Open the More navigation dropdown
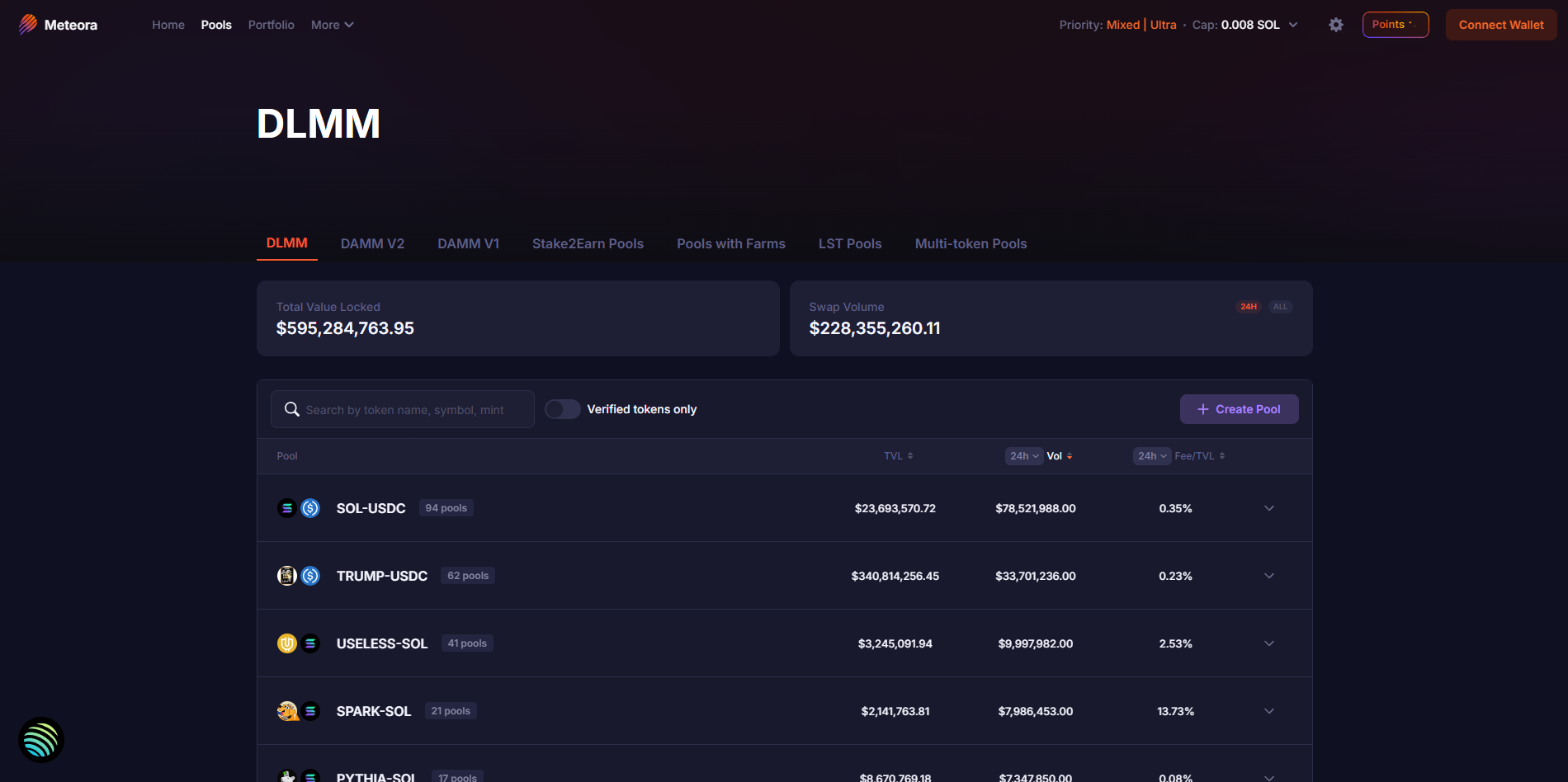 tap(332, 25)
